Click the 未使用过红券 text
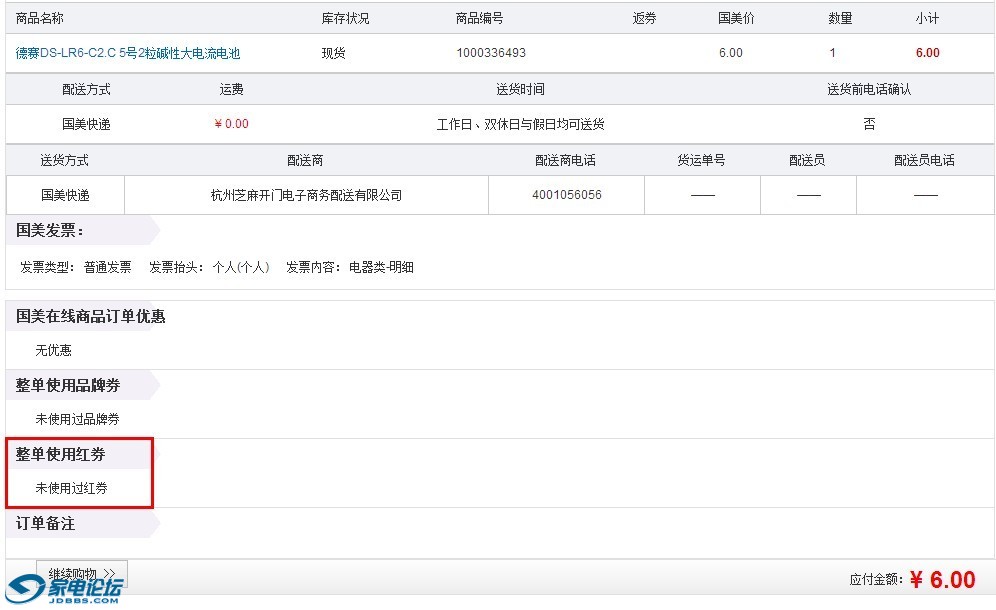Image resolution: width=996 pixels, height=610 pixels. coord(71,488)
